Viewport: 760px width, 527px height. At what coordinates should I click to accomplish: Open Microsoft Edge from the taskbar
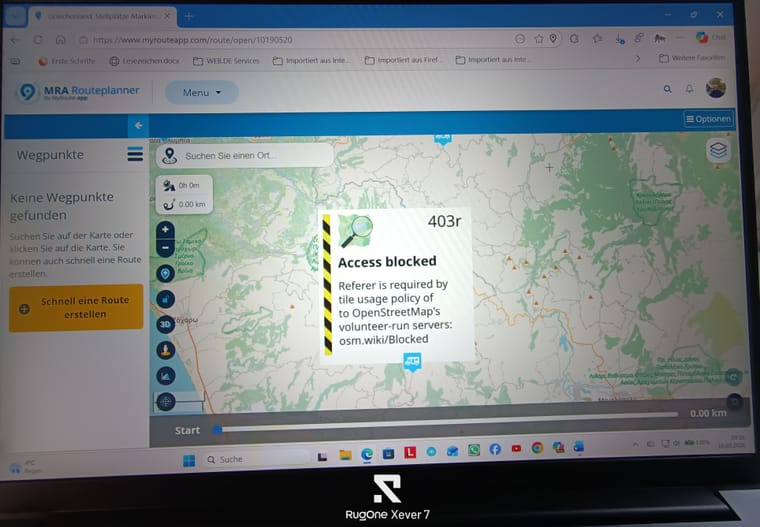point(367,454)
